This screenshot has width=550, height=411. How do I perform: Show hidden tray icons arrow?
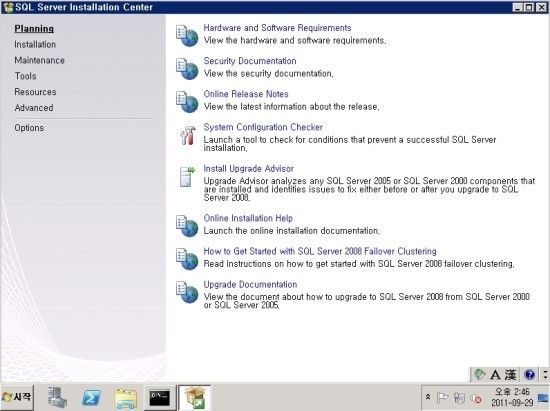tap(428, 397)
